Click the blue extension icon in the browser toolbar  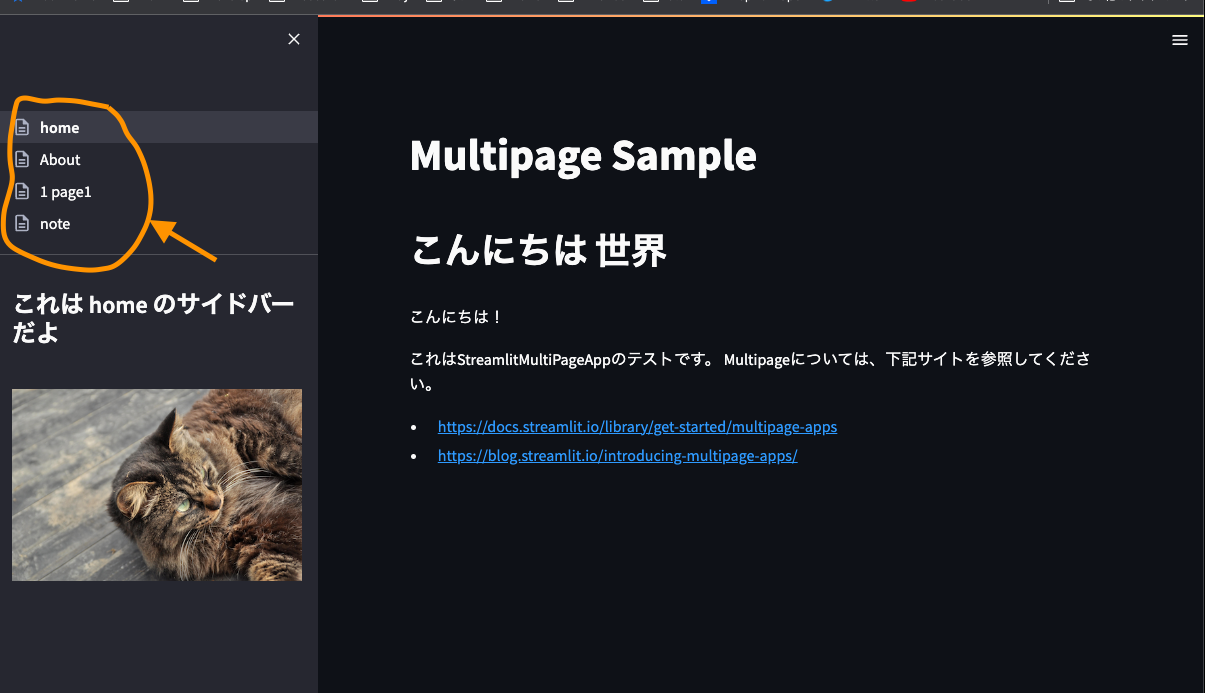click(x=707, y=3)
